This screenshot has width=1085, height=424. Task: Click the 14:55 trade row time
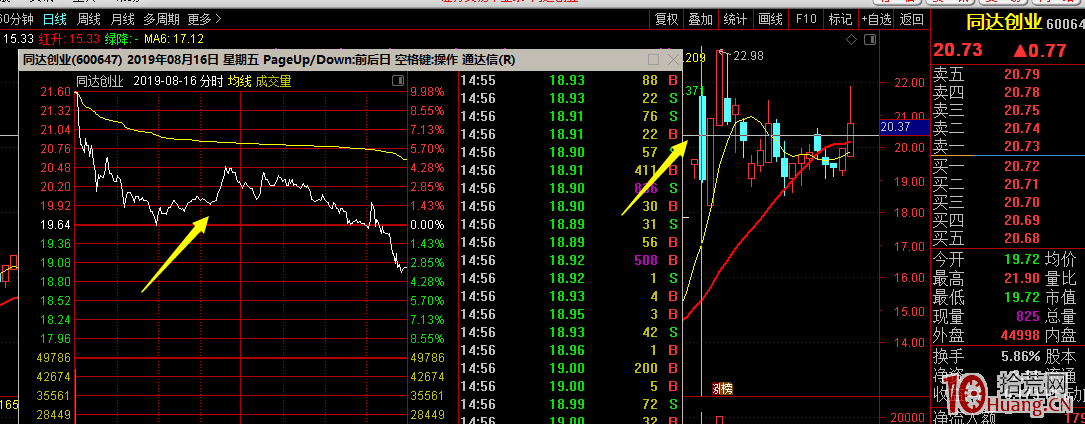coord(477,80)
